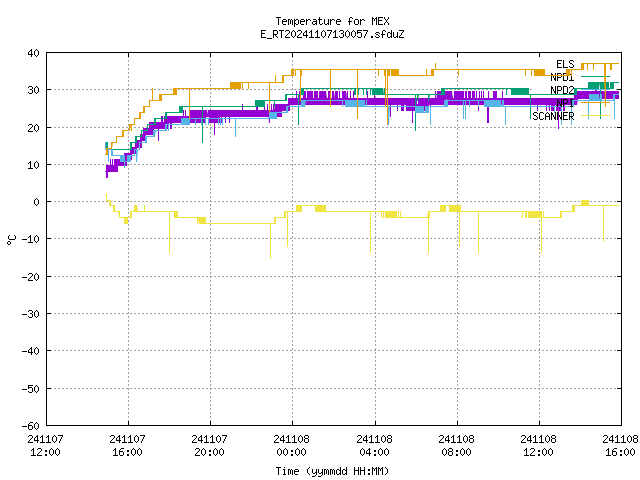The width and height of the screenshot is (640, 480).
Task: Select the x-axis label 241107 12:00
Action: point(45,446)
